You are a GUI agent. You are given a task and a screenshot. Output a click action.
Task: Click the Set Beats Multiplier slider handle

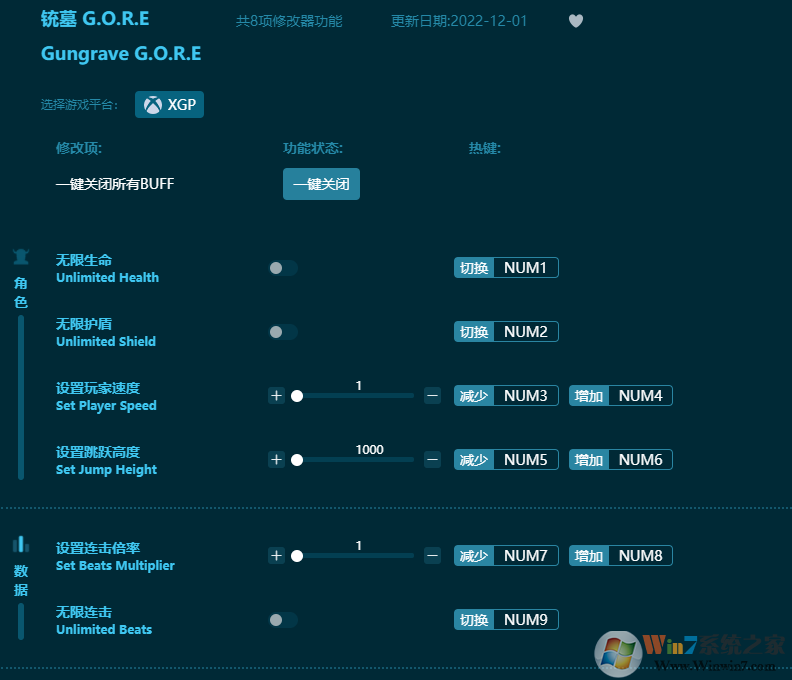click(297, 556)
